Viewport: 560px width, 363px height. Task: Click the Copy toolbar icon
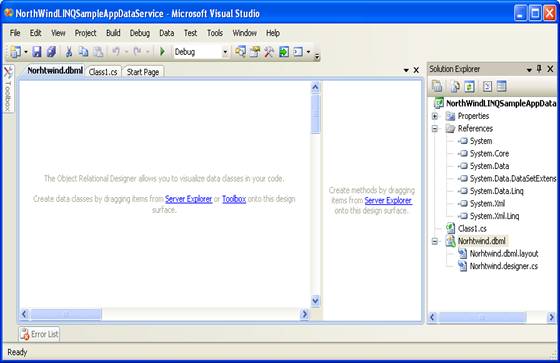click(83, 52)
